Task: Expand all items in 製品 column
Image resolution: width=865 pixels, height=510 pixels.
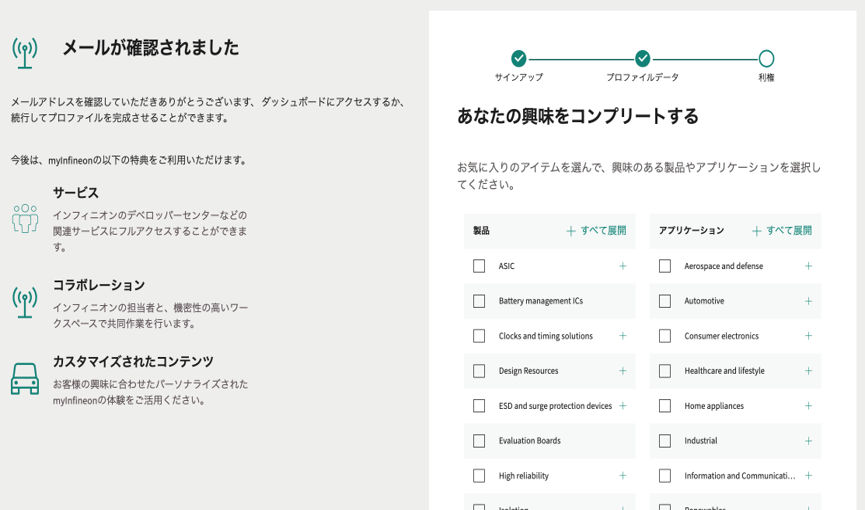Action: 596,231
